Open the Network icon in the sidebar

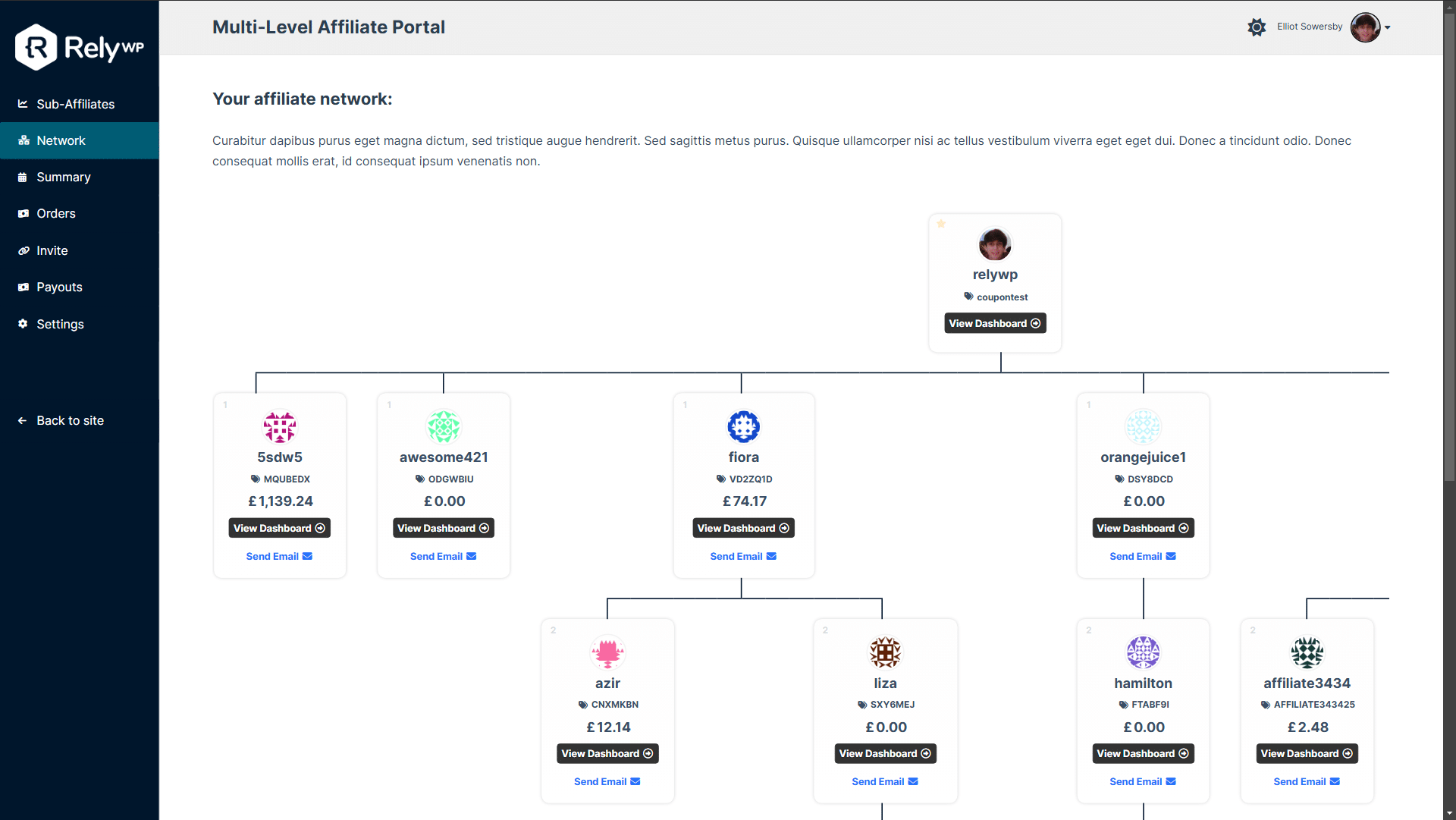click(x=23, y=140)
